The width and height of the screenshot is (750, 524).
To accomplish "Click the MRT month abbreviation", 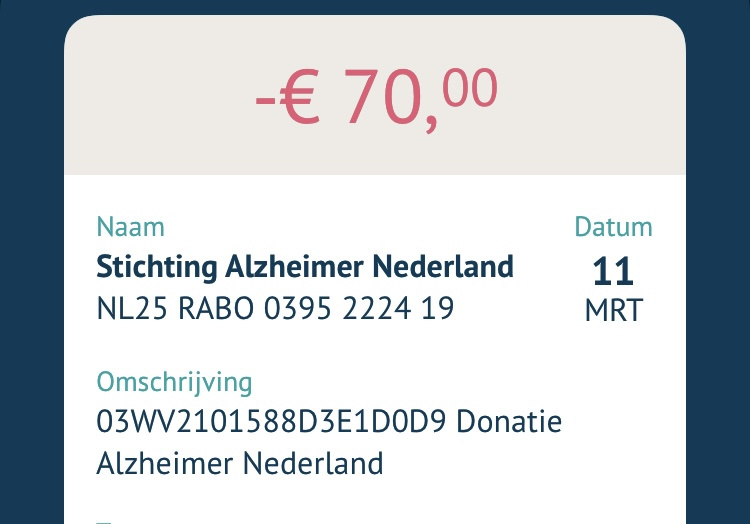I will [614, 311].
